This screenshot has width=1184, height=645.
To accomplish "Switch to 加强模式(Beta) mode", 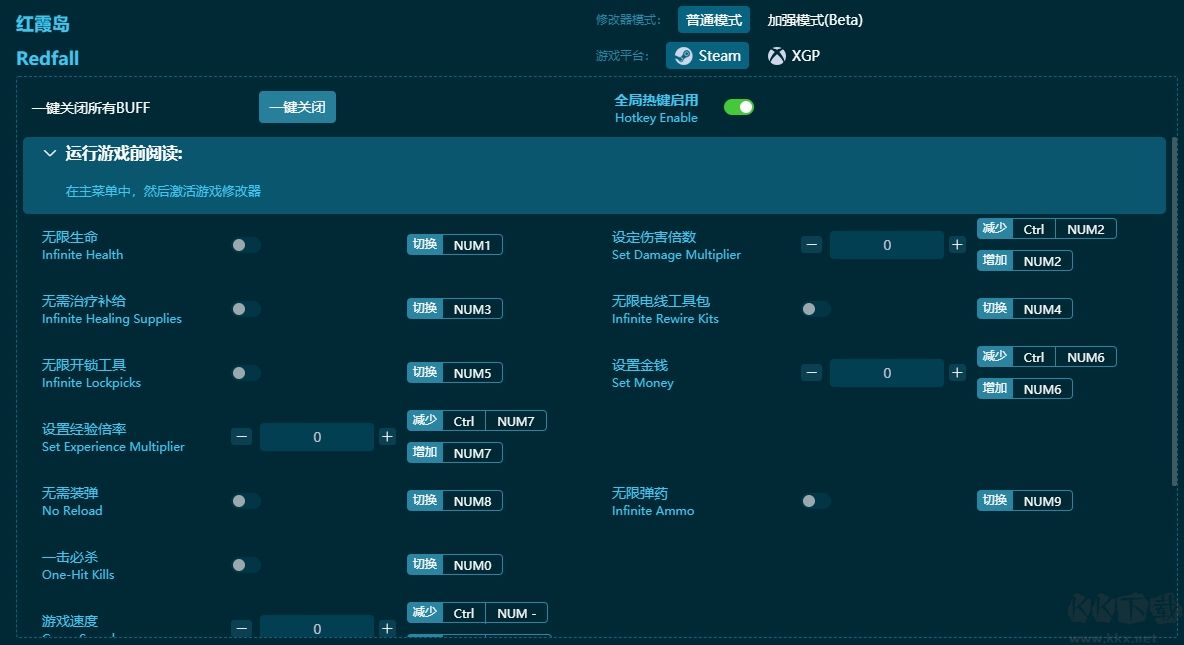I will click(815, 20).
